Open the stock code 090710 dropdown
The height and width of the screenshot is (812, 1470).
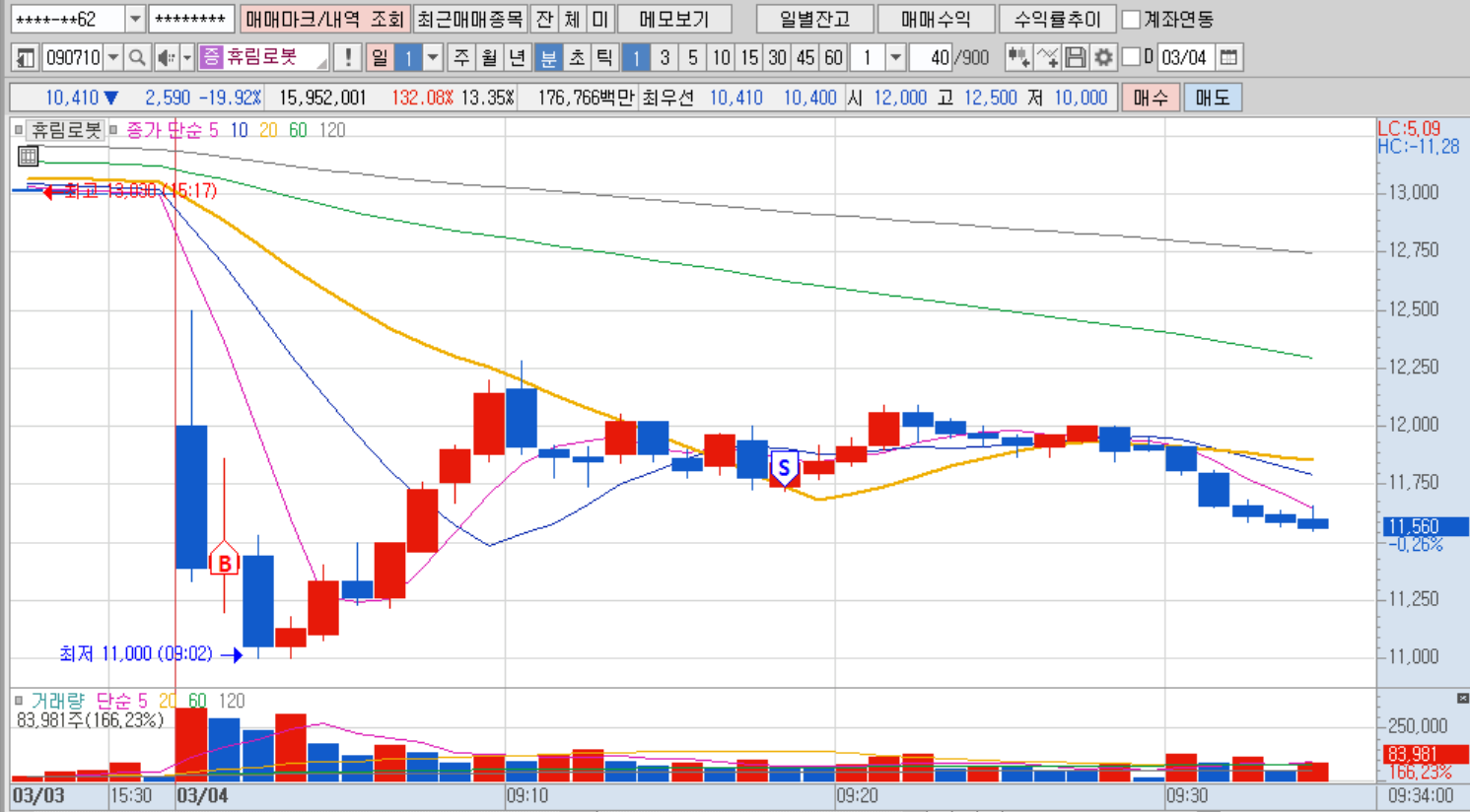(x=113, y=58)
